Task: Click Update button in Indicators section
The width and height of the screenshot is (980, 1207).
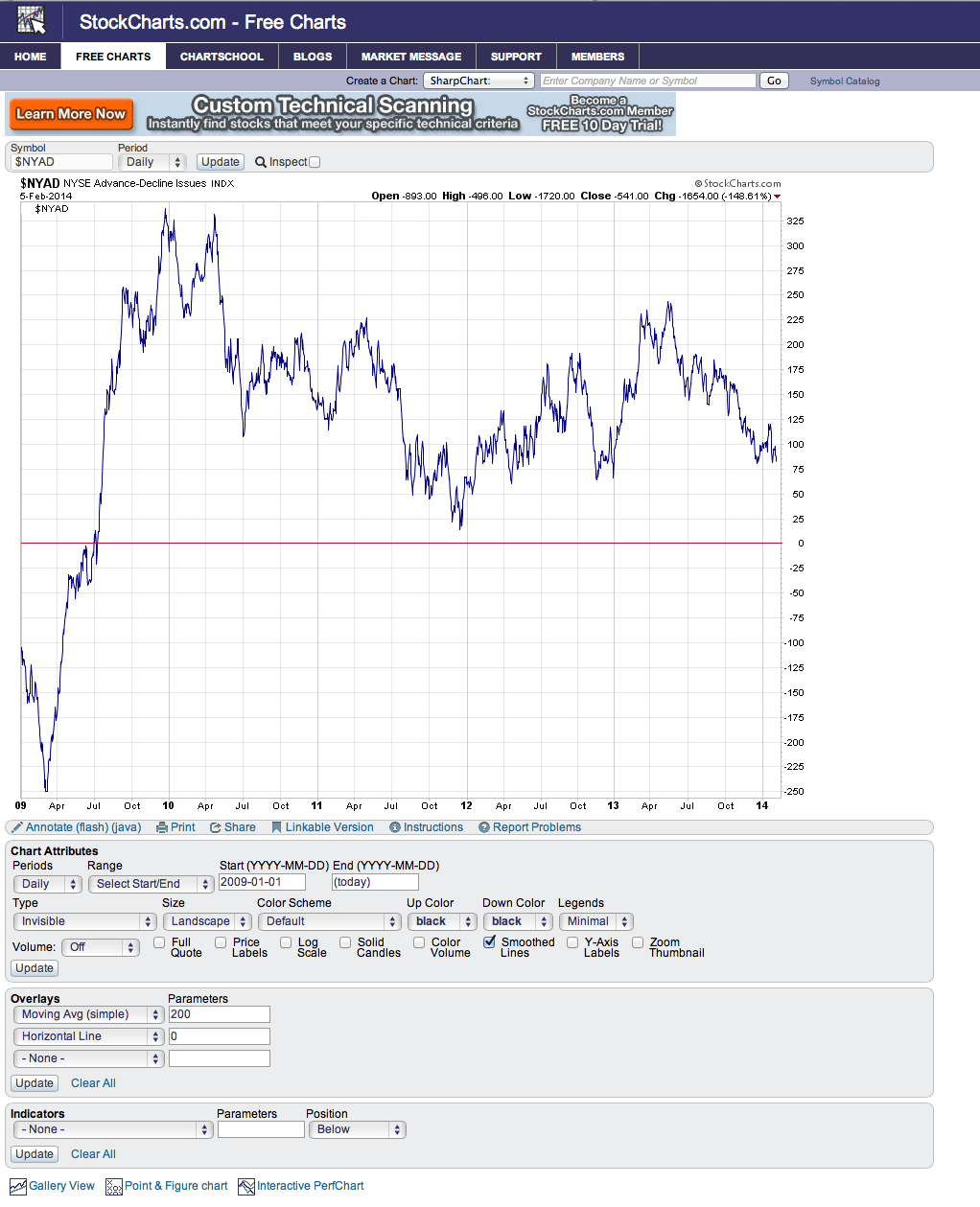Action: 35,1154
